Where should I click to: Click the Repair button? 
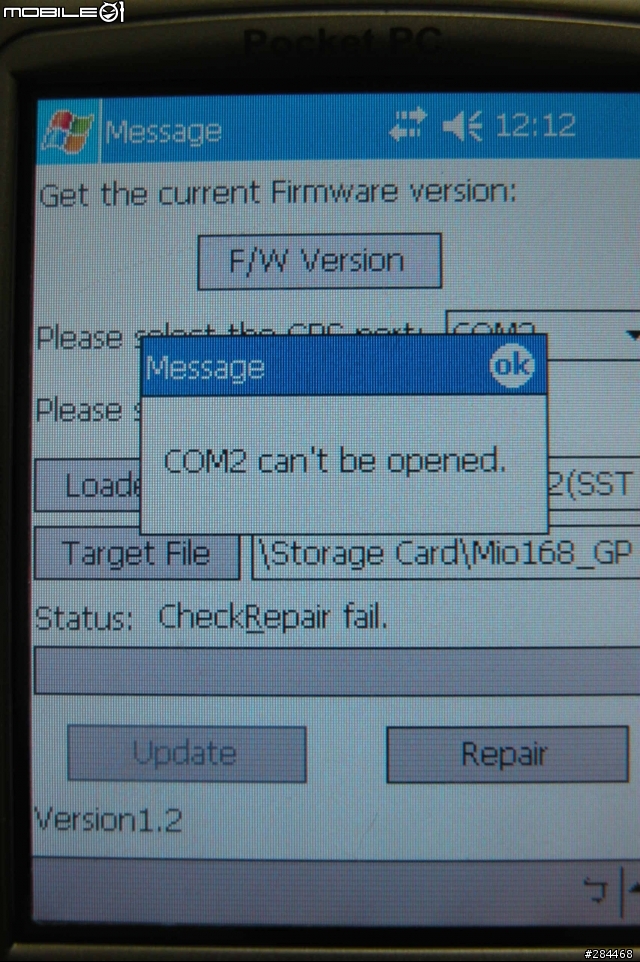507,755
